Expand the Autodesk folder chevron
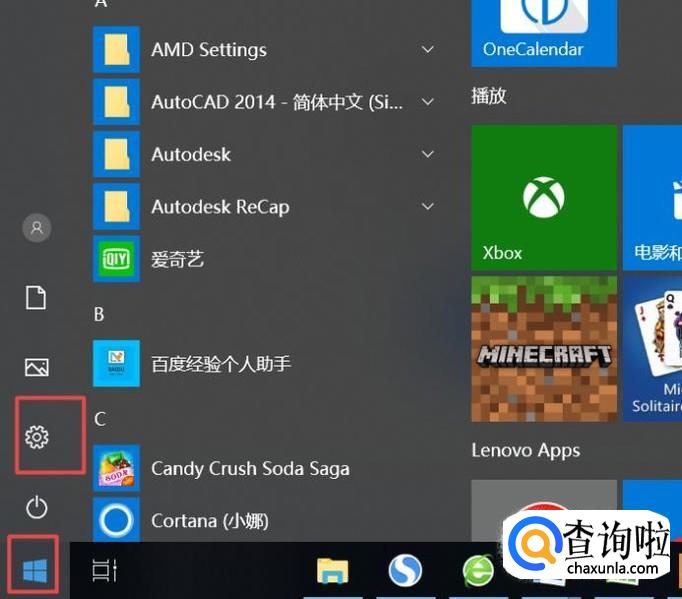The image size is (682, 599). [428, 154]
